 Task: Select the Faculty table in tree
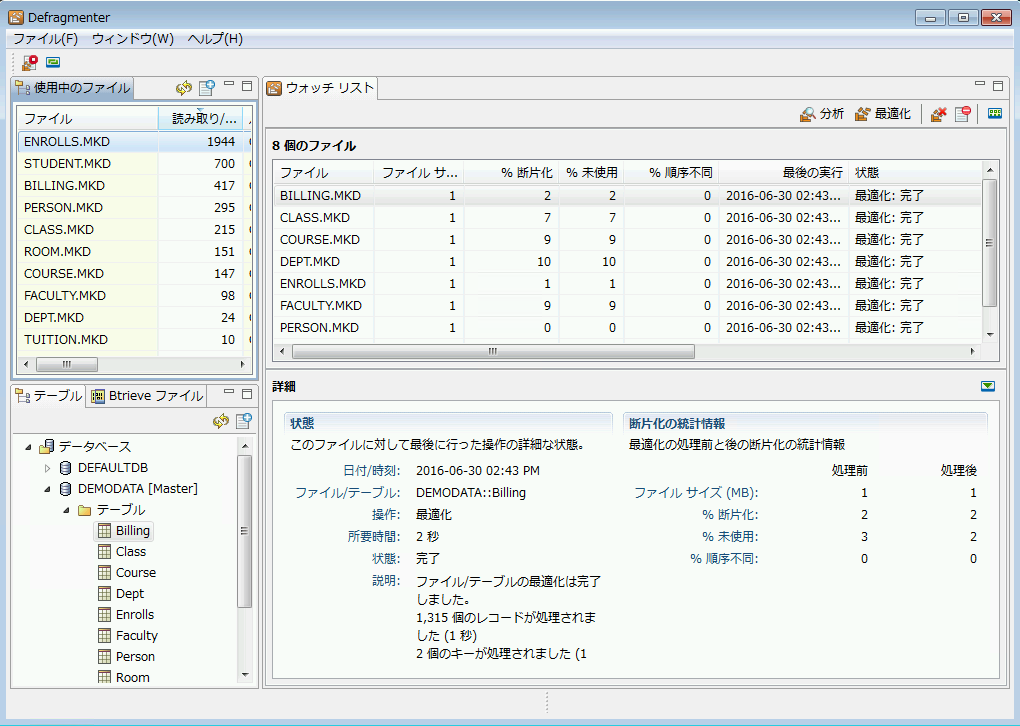click(136, 635)
